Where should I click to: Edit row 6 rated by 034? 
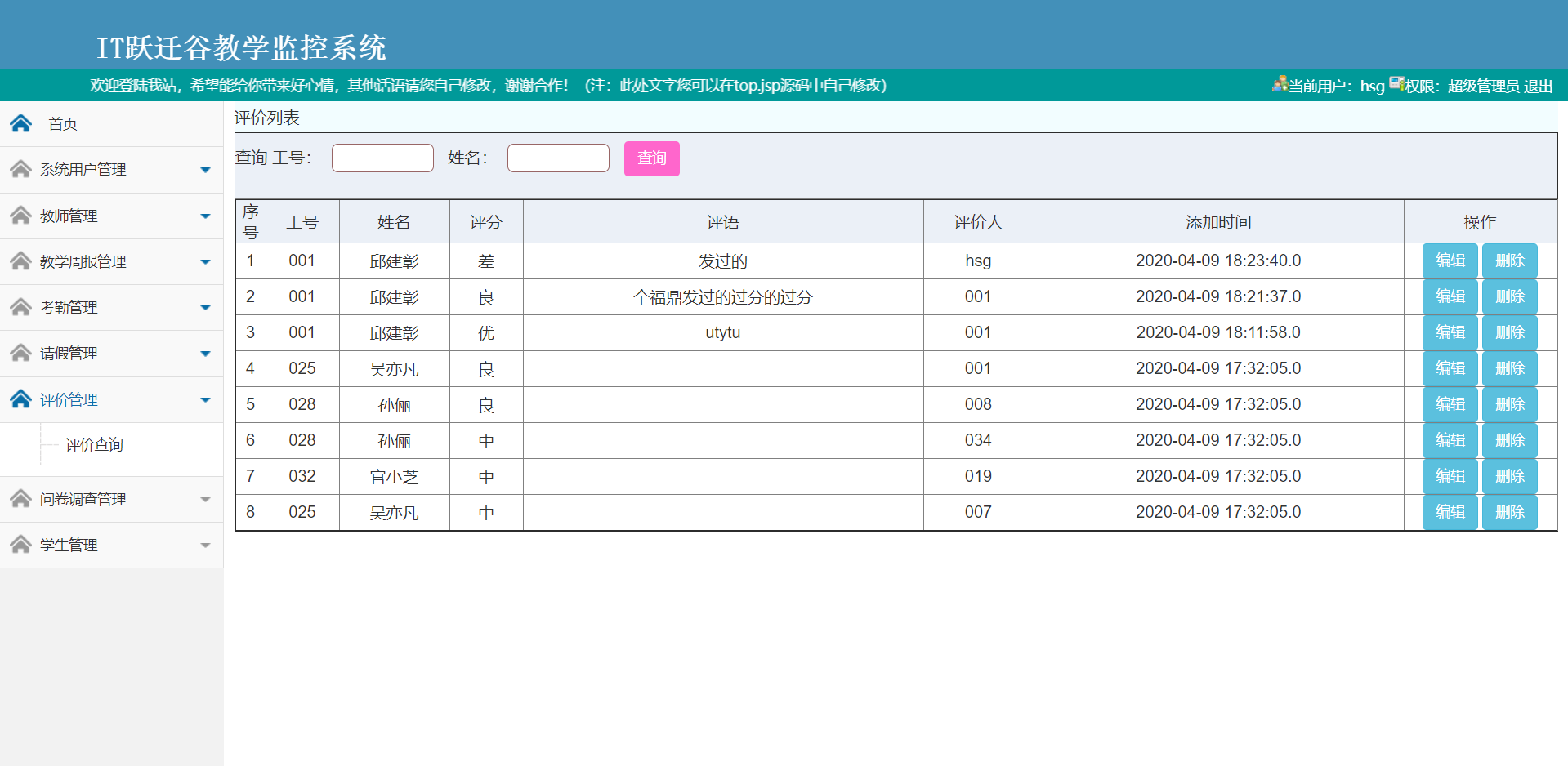(1450, 440)
